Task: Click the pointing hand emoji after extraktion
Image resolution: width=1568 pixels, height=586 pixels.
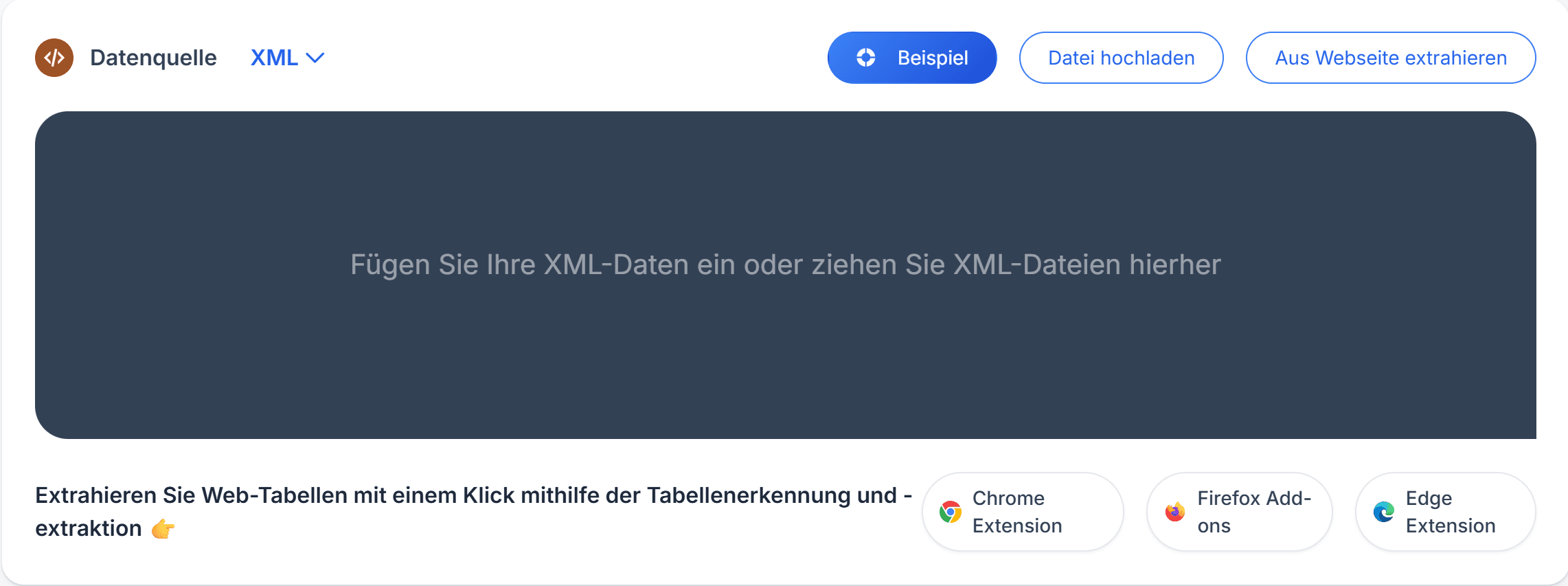Action: click(x=163, y=528)
